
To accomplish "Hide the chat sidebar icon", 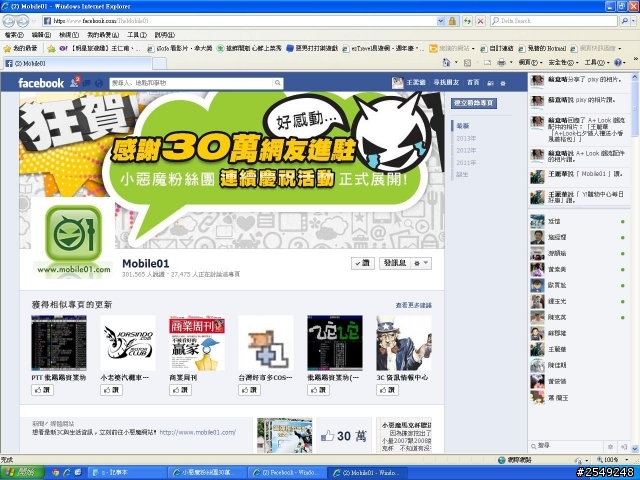I will coord(624,447).
